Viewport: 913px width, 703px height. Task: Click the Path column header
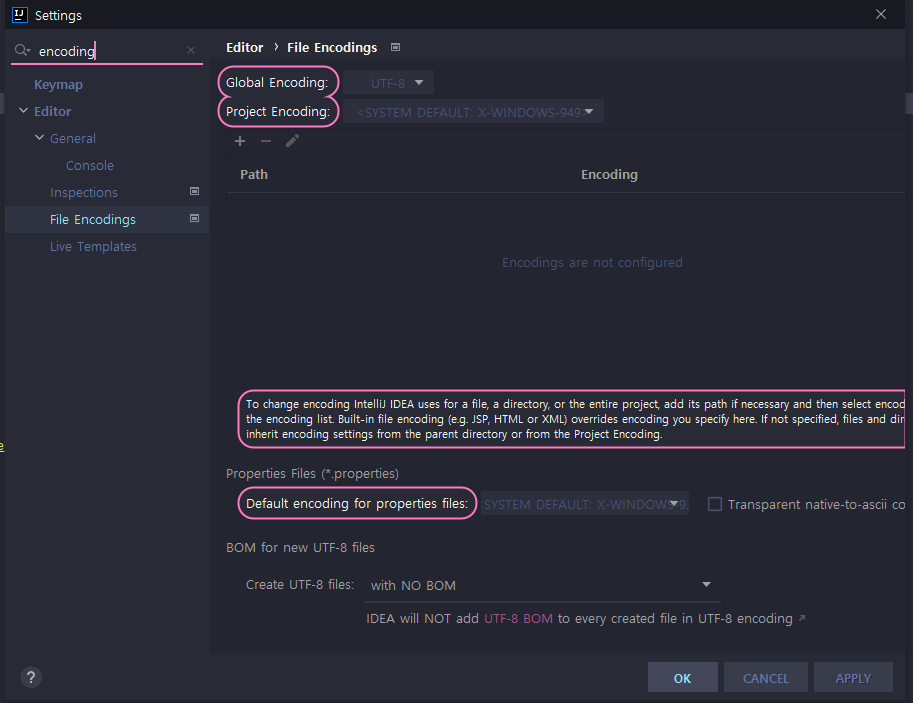click(x=254, y=175)
